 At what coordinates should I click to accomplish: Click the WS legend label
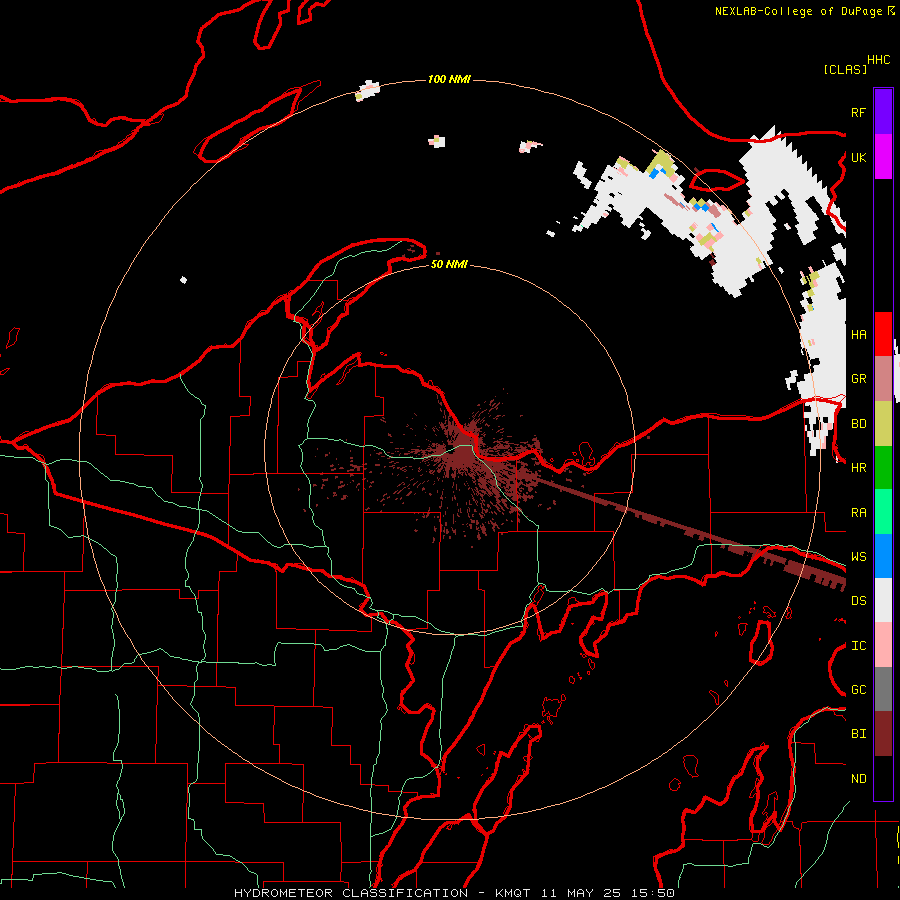click(x=858, y=556)
